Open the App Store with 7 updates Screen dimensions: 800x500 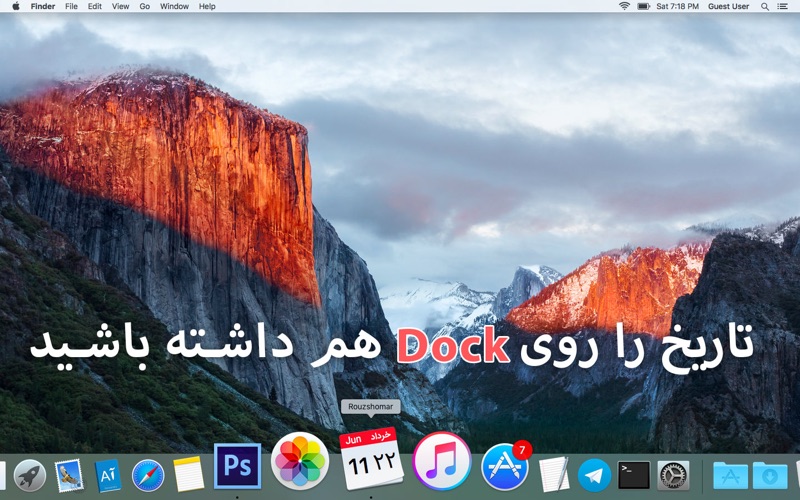505,467
